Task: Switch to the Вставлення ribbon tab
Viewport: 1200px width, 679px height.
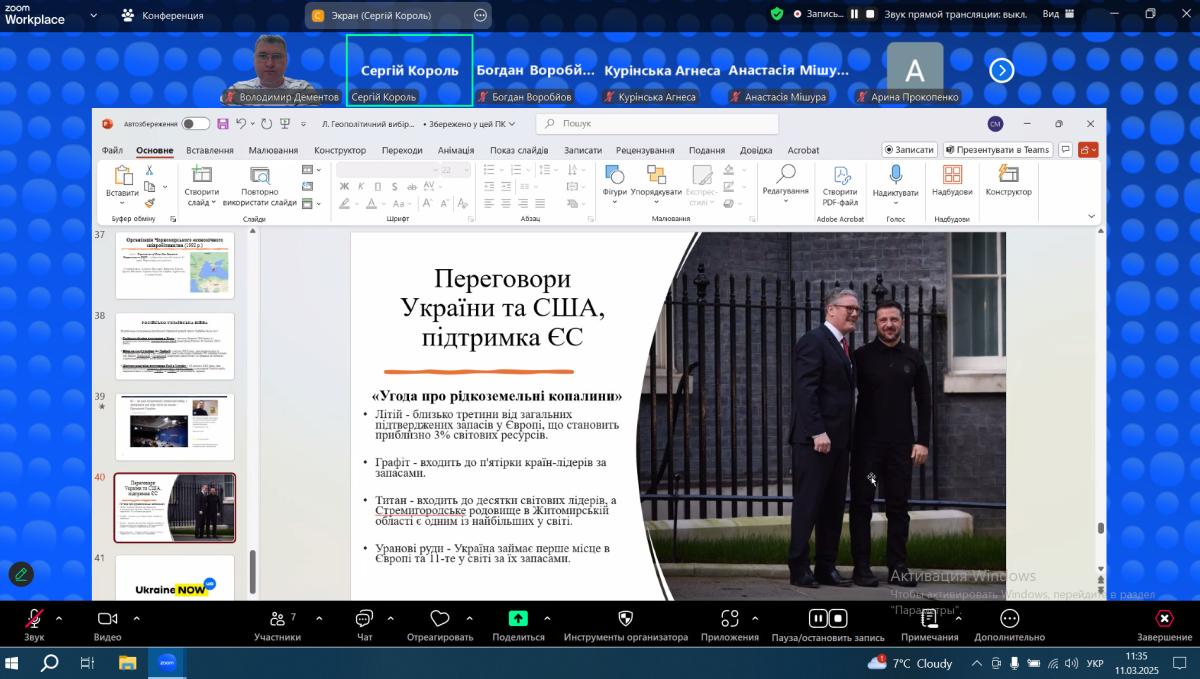Action: pyautogui.click(x=210, y=151)
